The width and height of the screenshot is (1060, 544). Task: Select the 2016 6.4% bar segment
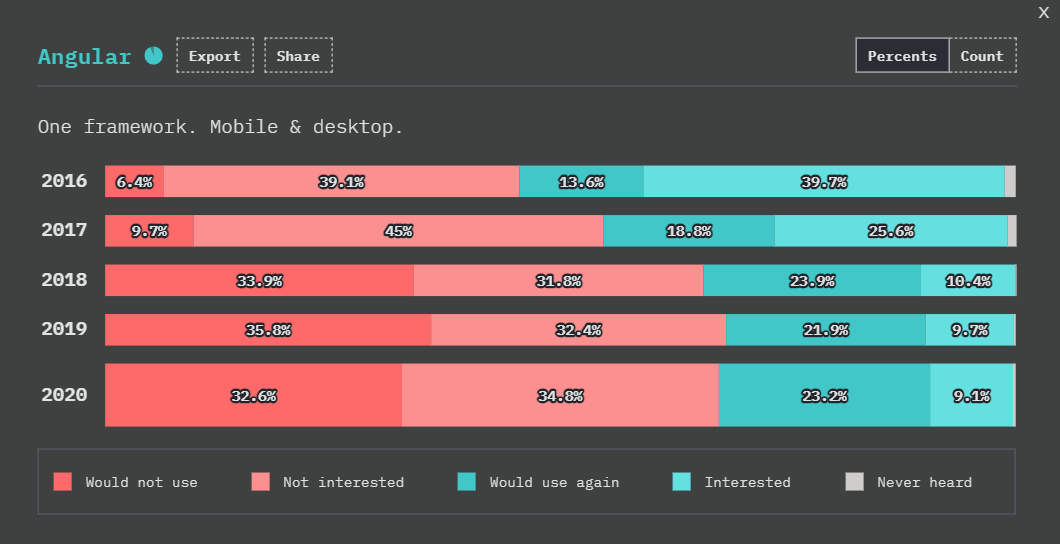135,181
